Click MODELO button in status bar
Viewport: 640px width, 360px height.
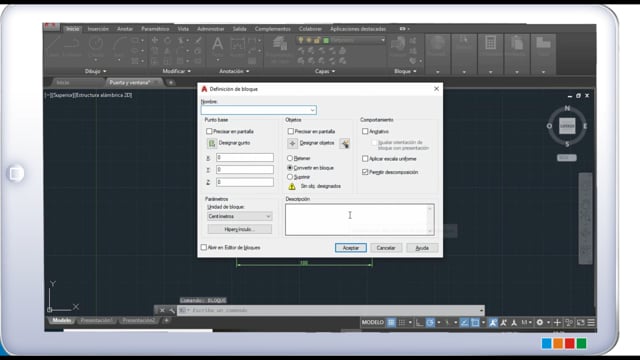tap(373, 322)
